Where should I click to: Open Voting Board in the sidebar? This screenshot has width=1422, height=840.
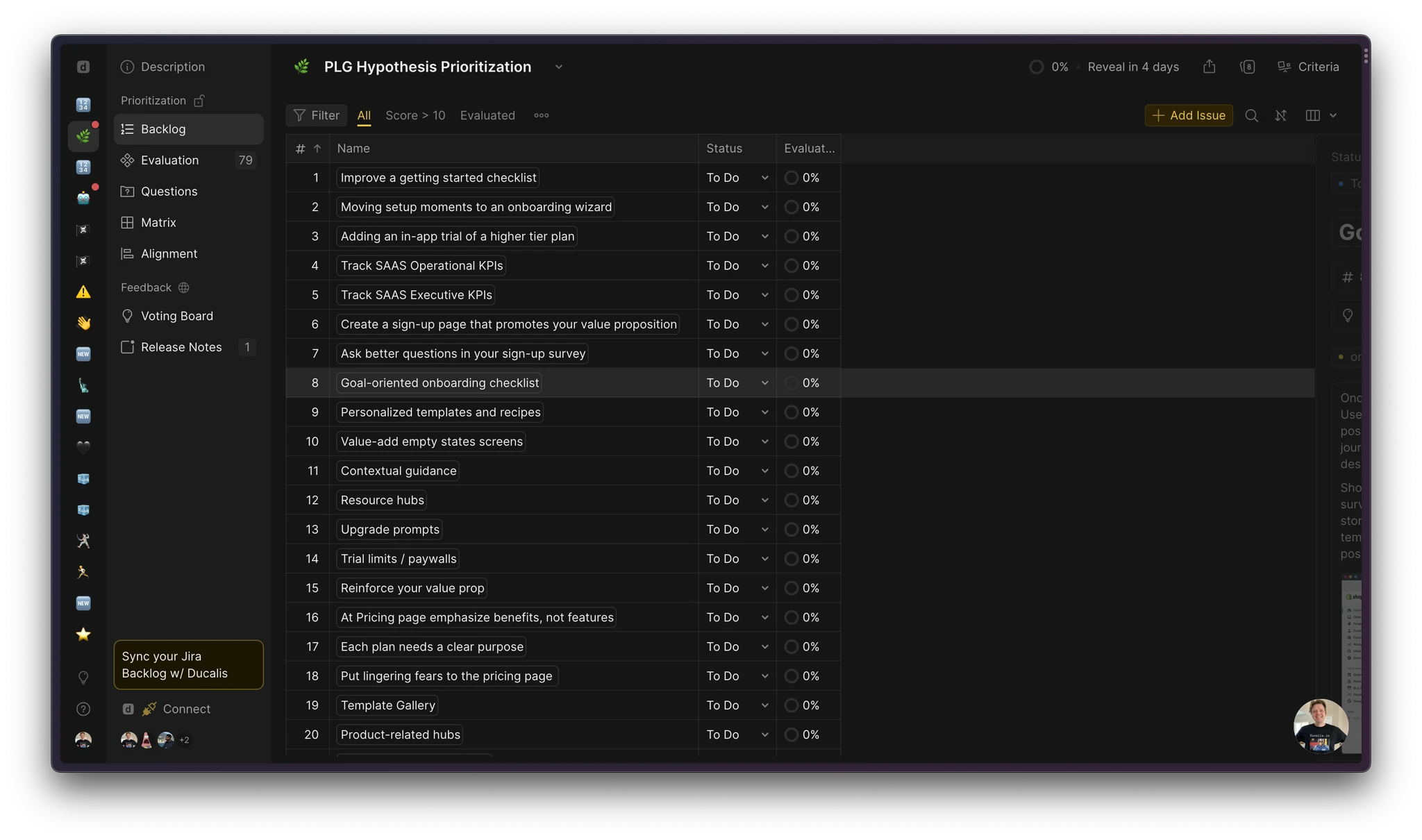click(x=189, y=316)
